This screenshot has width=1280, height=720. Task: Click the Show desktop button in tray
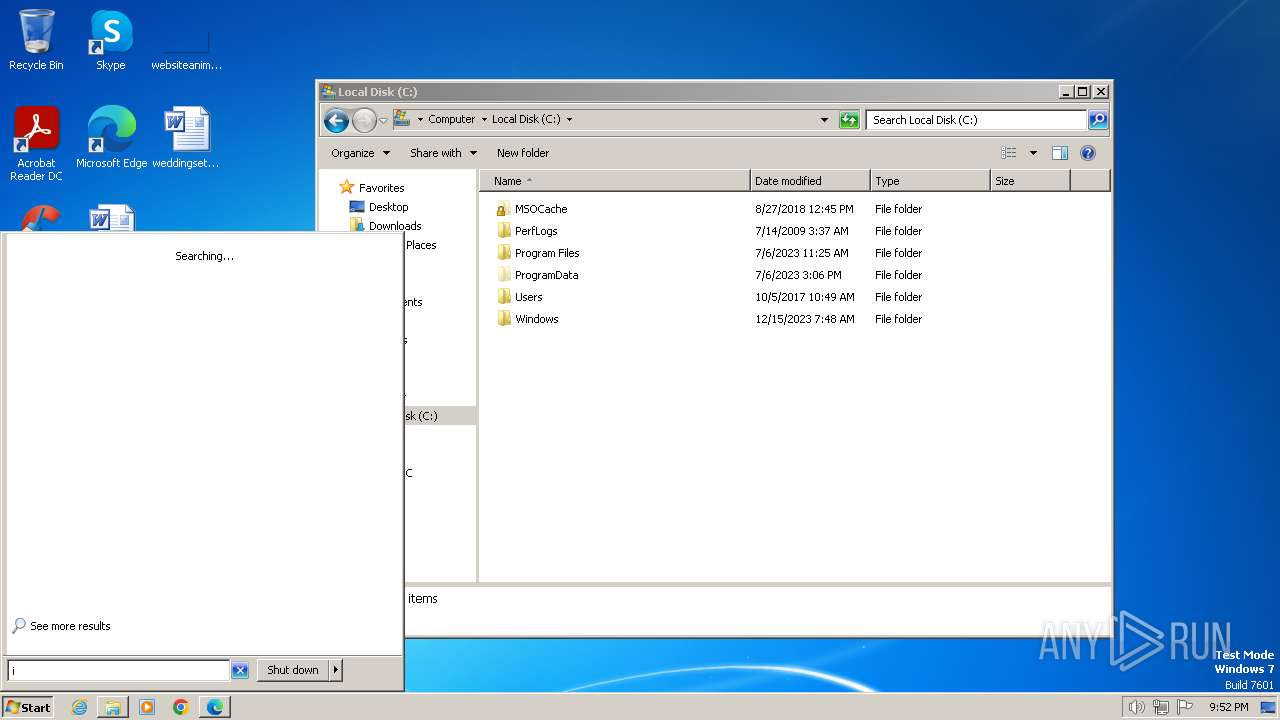(1269, 707)
